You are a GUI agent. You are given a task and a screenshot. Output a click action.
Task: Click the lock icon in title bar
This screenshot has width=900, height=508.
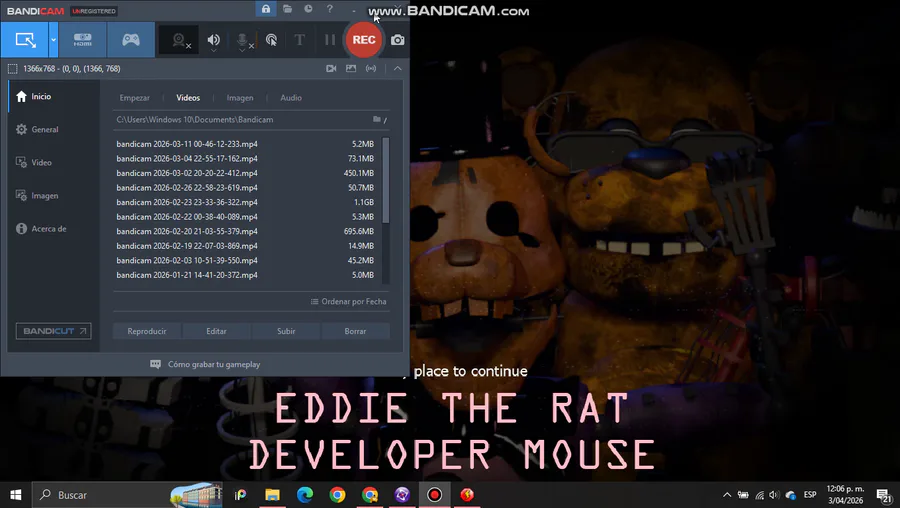click(x=266, y=9)
